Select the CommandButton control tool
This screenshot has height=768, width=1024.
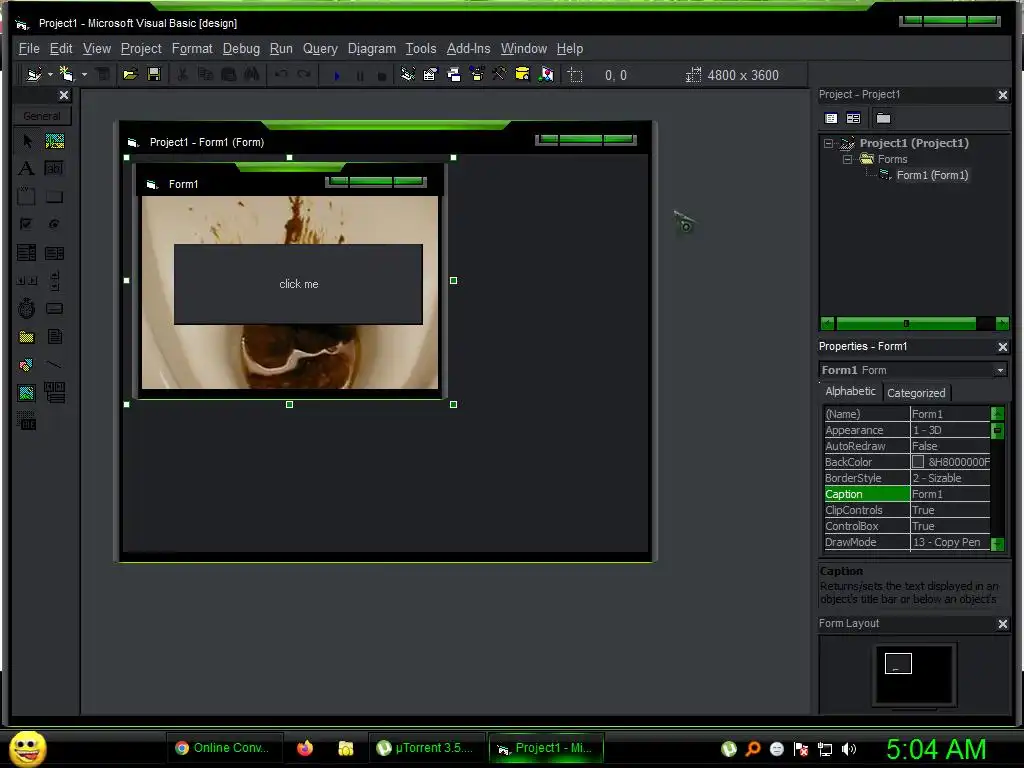pyautogui.click(x=54, y=197)
